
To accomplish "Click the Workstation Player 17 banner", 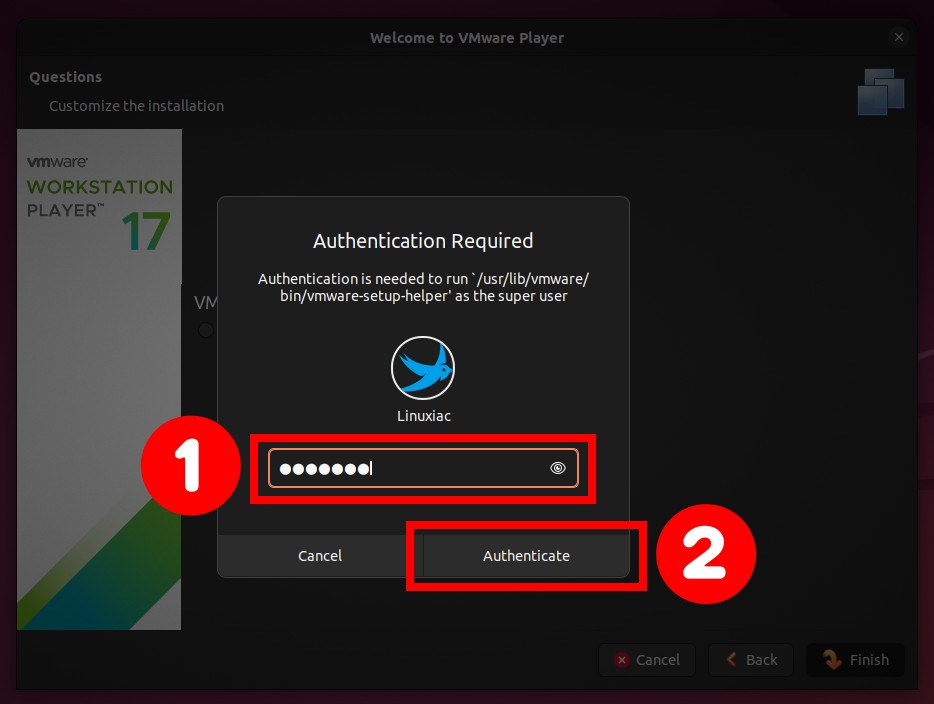I will pos(99,379).
